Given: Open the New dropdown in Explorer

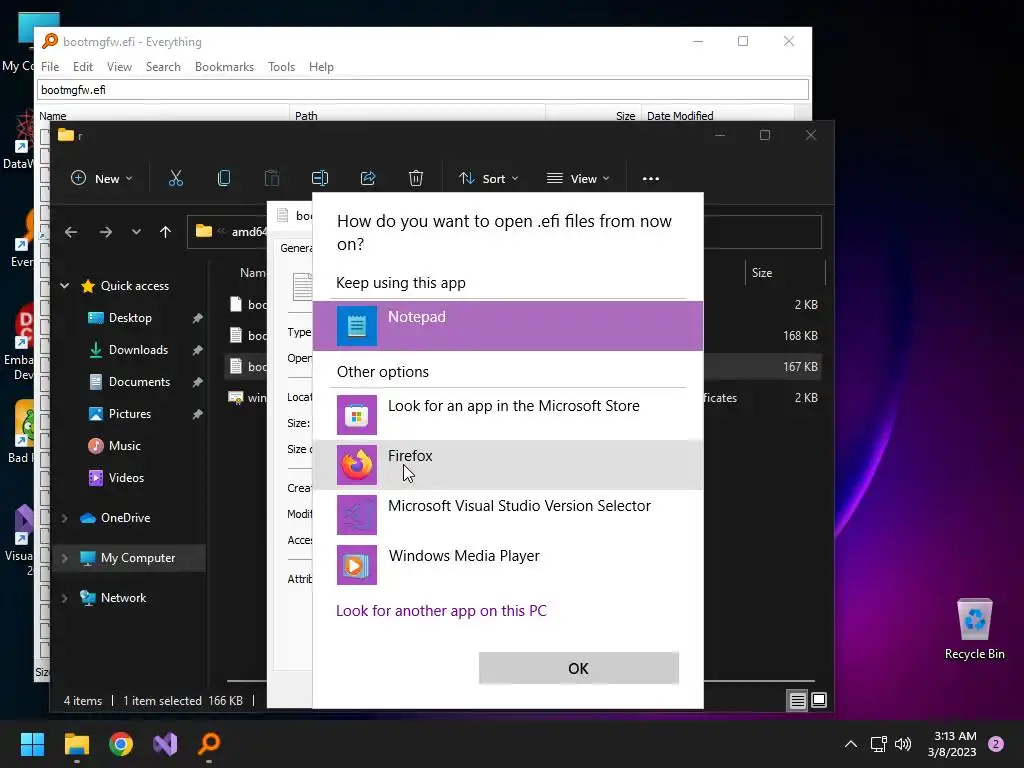Looking at the screenshot, I should [x=102, y=178].
